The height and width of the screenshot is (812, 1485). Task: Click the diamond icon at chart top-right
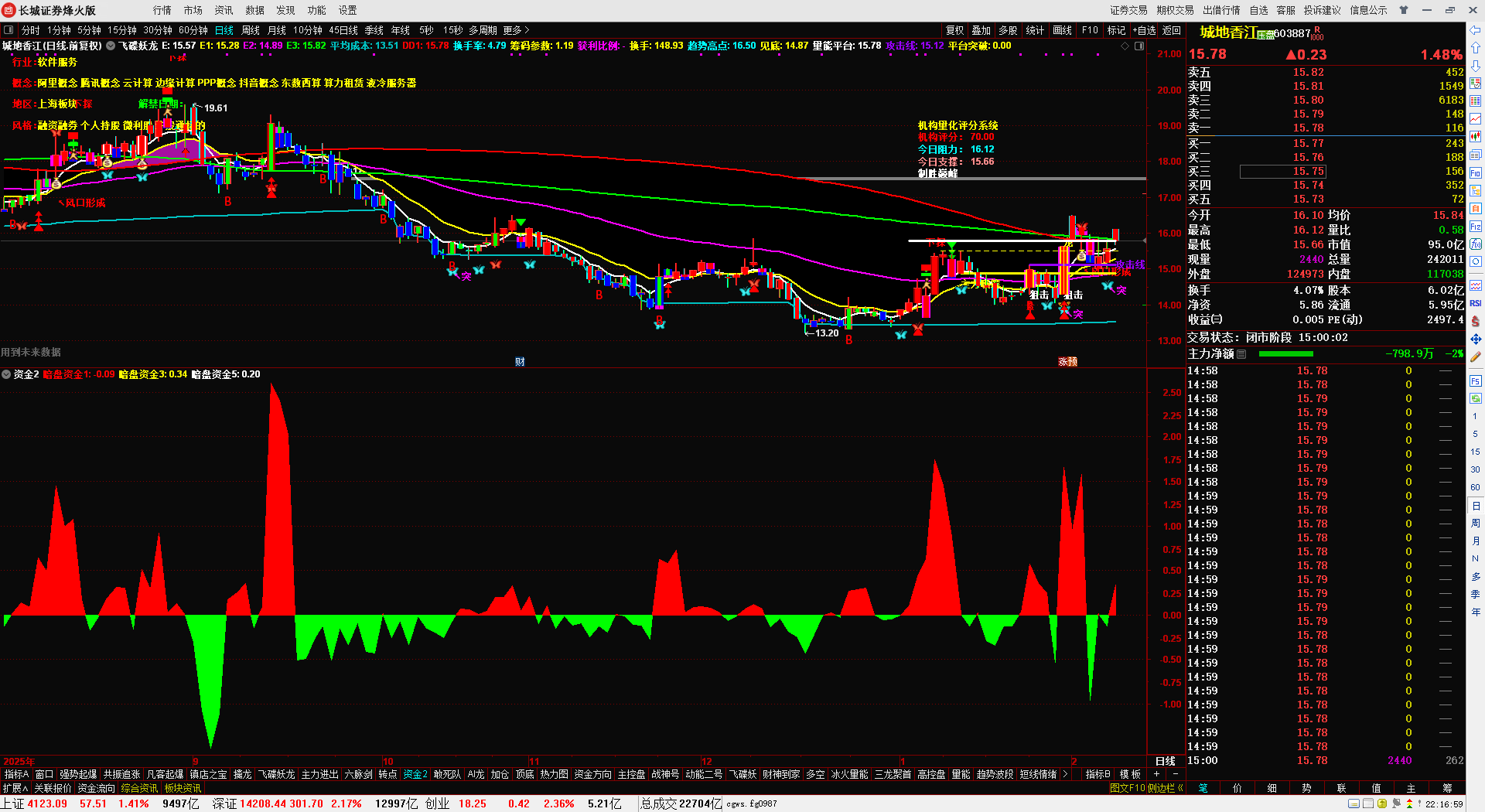tap(1125, 46)
